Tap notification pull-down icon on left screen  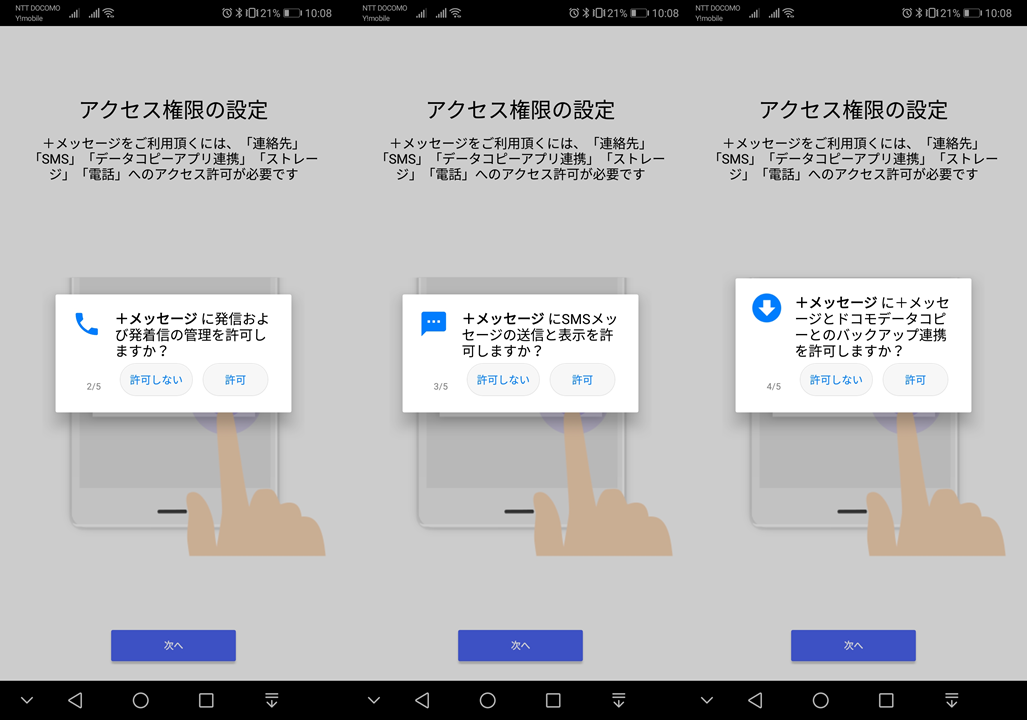(272, 700)
